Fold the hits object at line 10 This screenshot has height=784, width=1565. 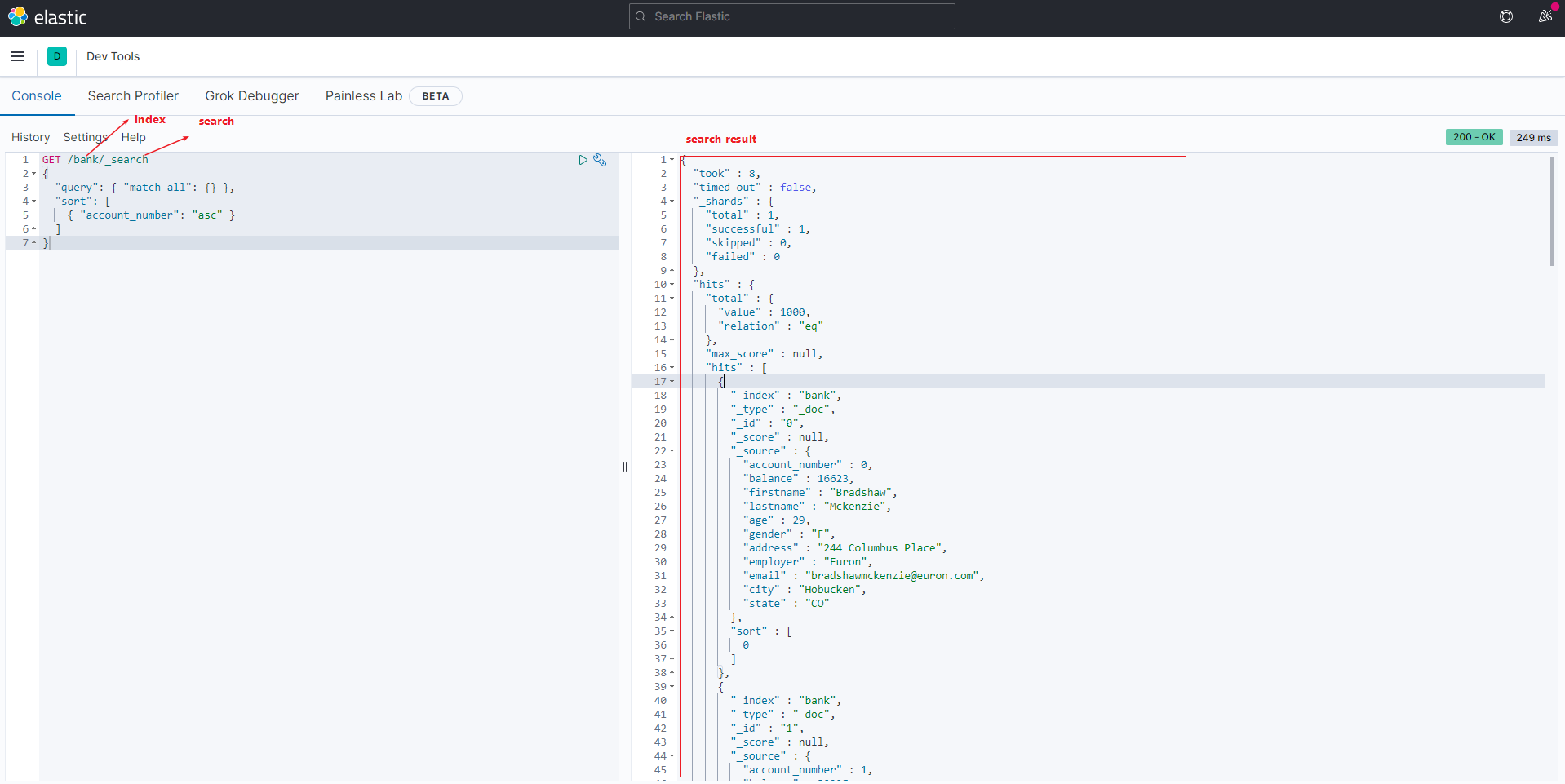(x=672, y=285)
